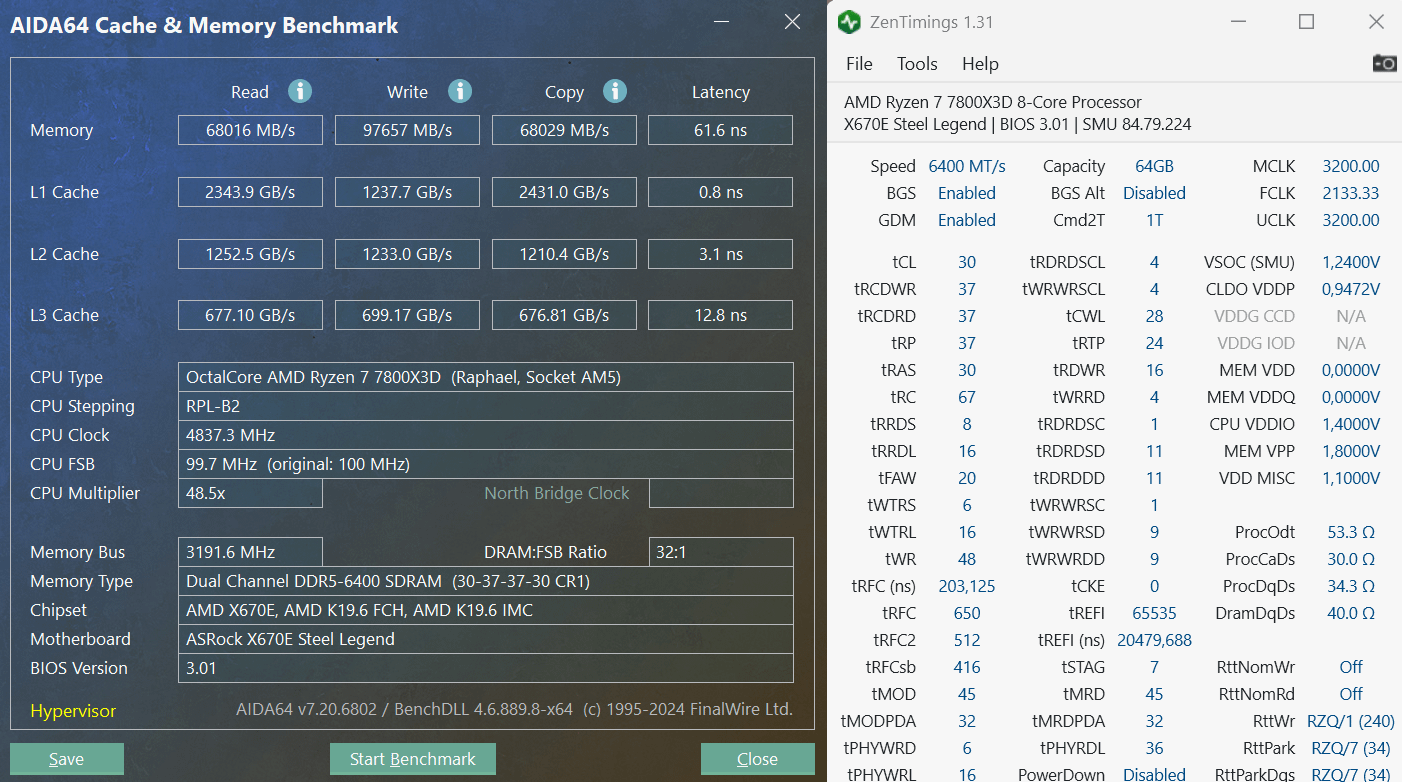Click the L2 Cache Read value 1252.5 GB/s
The height and width of the screenshot is (782, 1402).
point(250,254)
